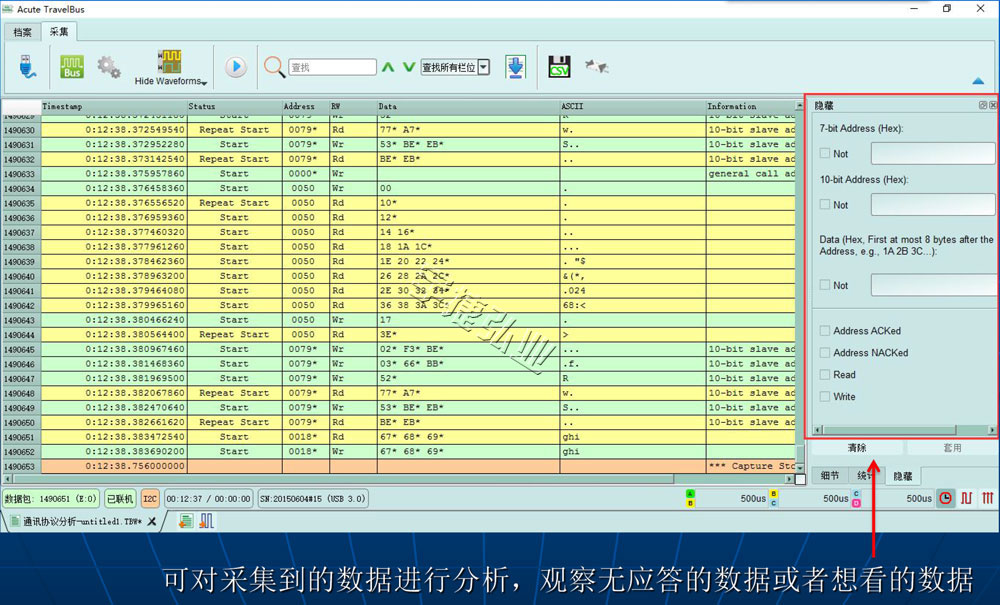Close the untitled1.TBW document tab
Viewport: 1000px width, 605px height.
(x=152, y=521)
